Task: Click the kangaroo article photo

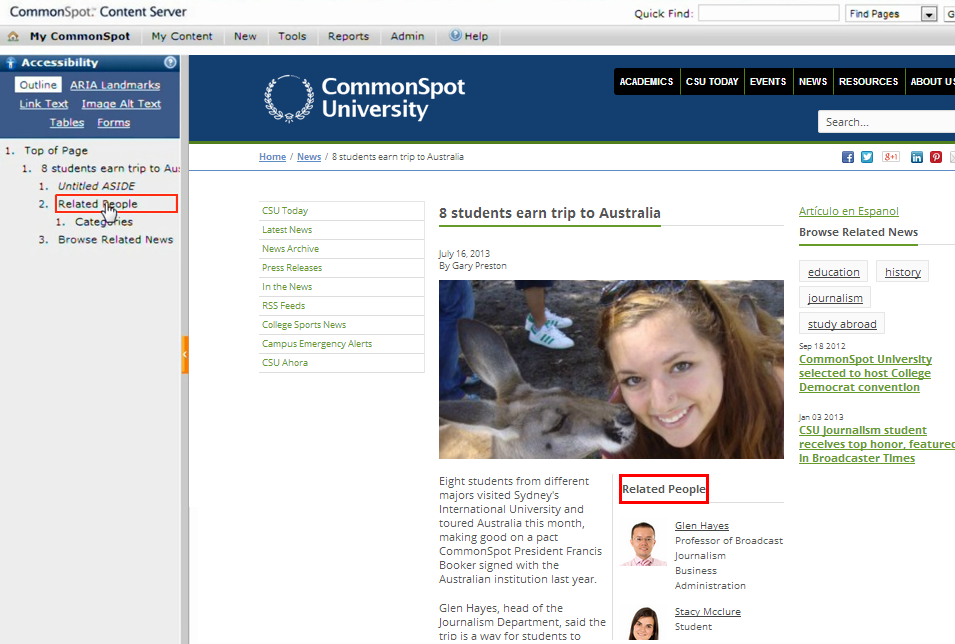Action: [611, 369]
